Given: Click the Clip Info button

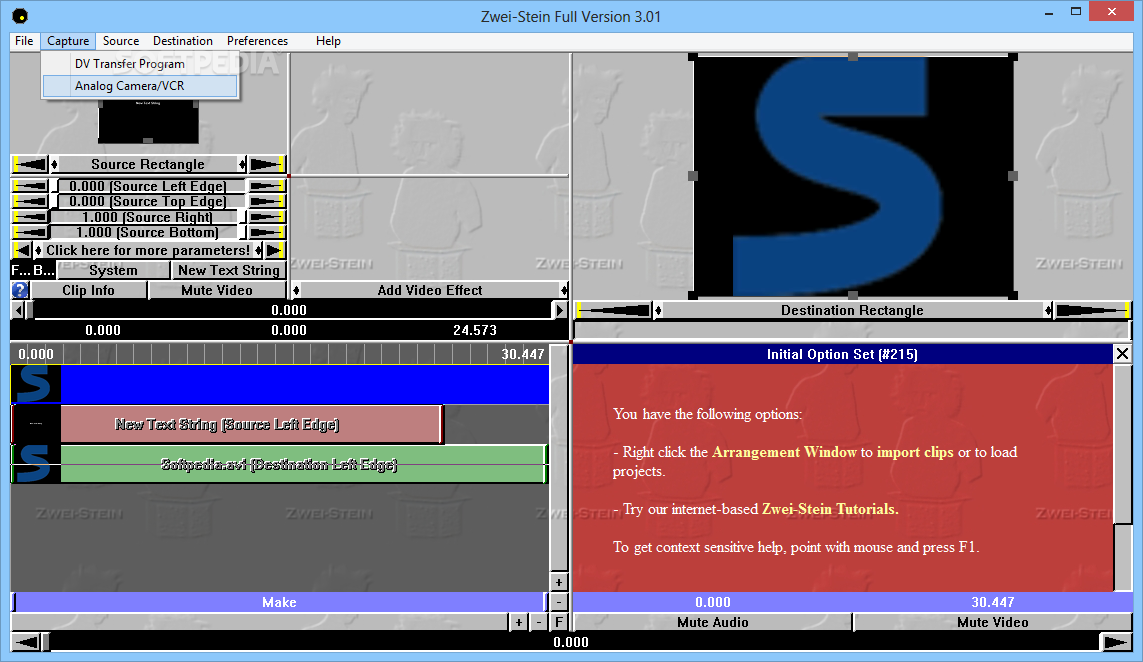Looking at the screenshot, I should click(88, 290).
